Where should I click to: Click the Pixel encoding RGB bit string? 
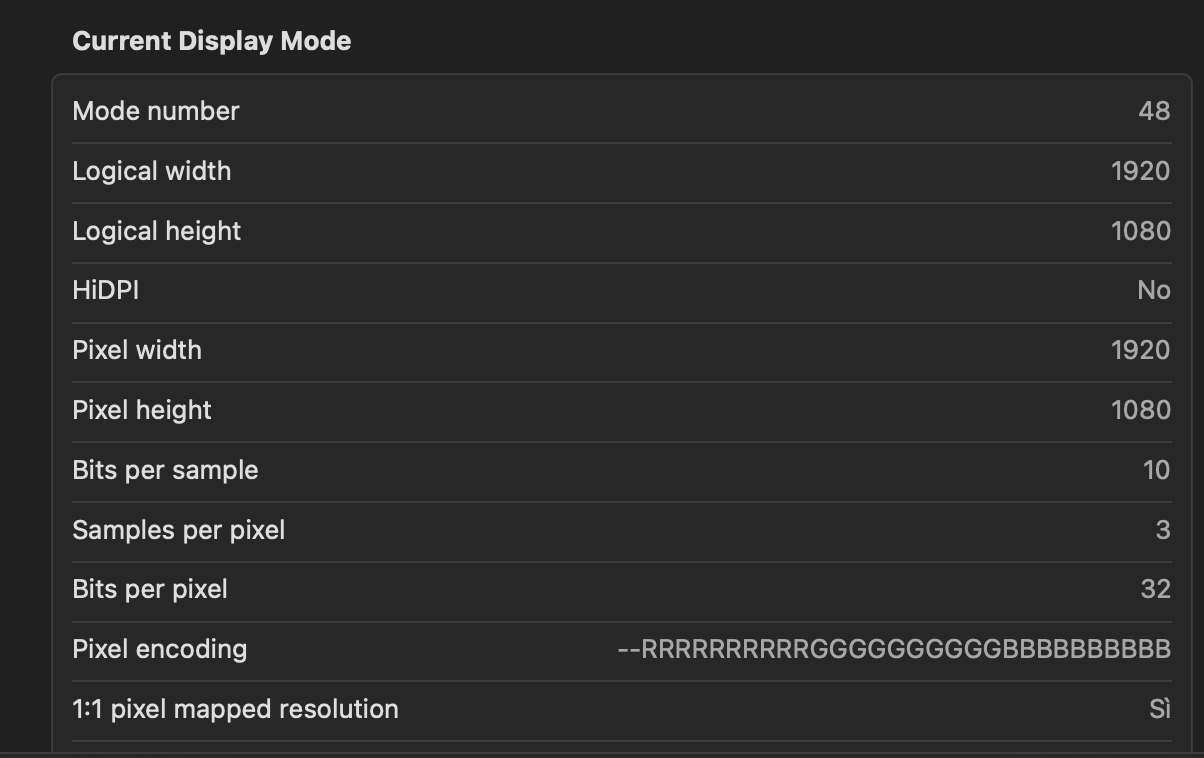893,650
